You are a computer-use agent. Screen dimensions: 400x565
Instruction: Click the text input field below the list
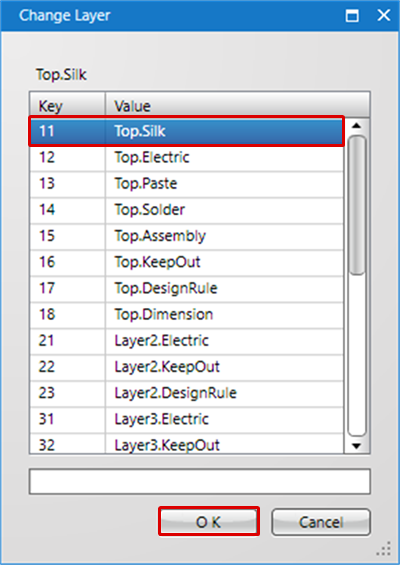coord(200,481)
